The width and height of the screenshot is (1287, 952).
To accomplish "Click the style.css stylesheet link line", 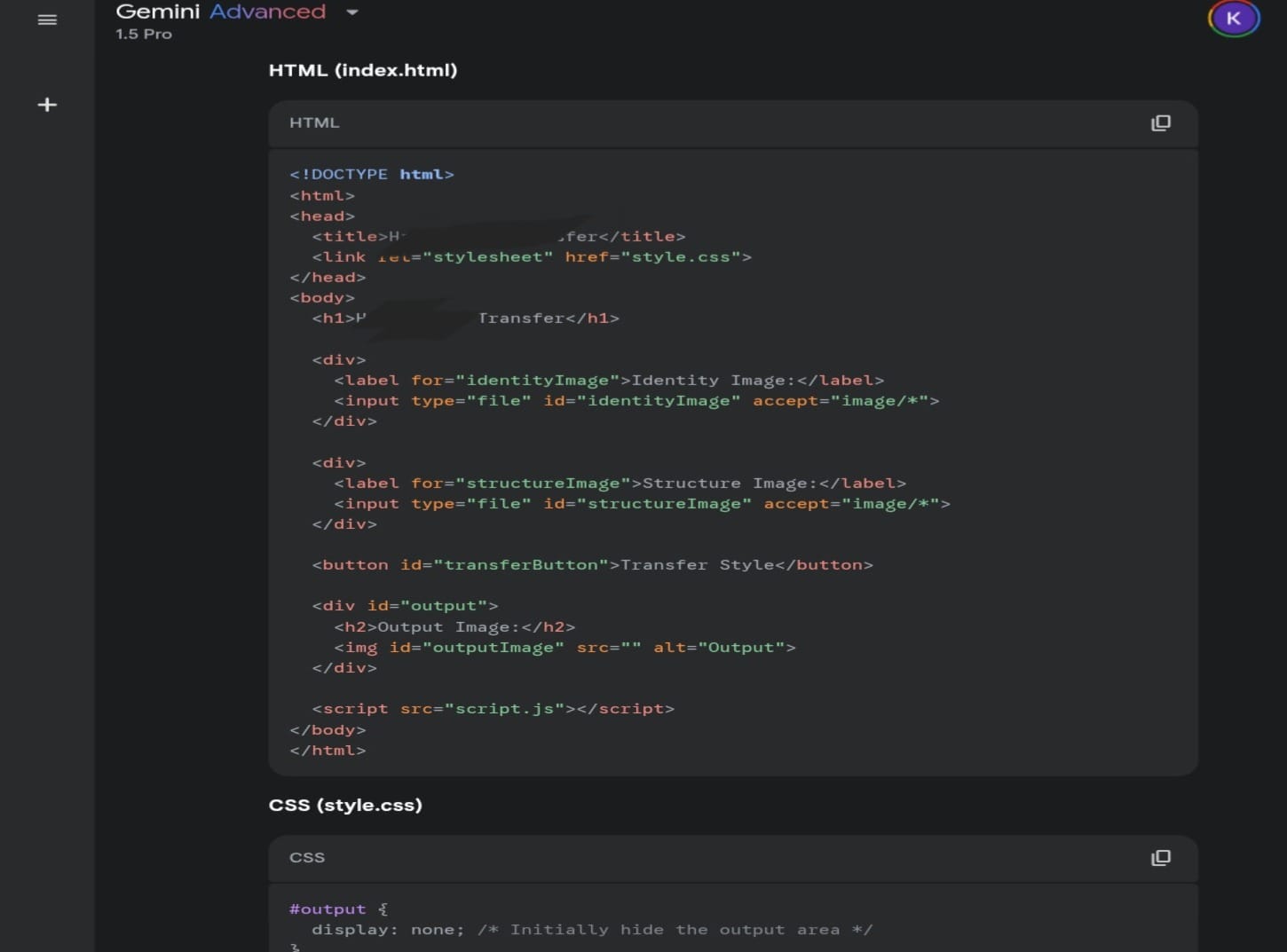I will click(531, 257).
